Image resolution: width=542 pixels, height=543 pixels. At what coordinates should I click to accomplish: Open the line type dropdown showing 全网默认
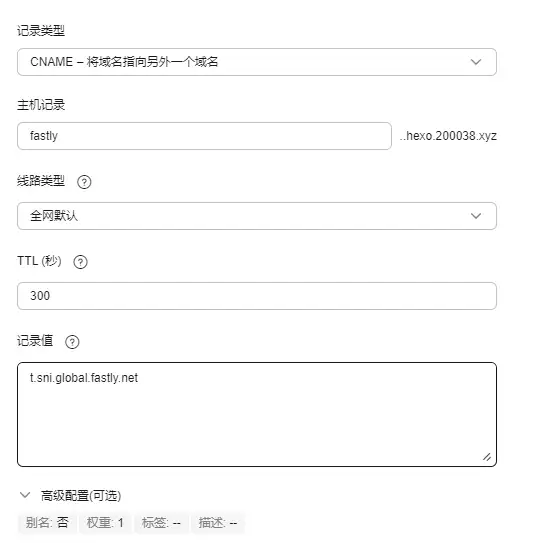pos(257,216)
